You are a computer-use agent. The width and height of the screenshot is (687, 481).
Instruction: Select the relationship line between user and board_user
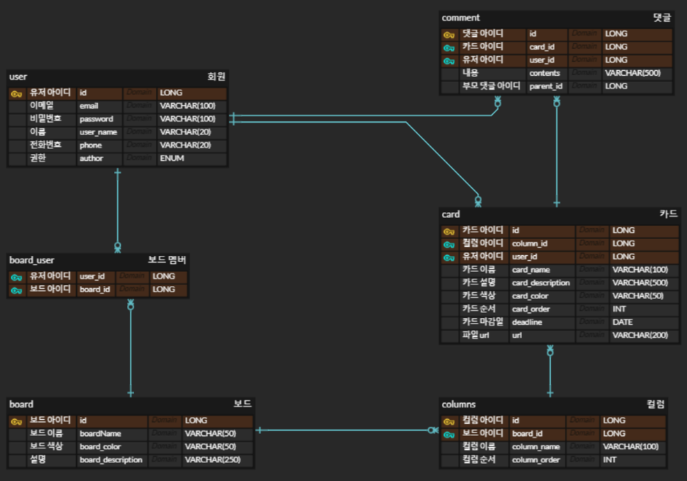(x=117, y=211)
